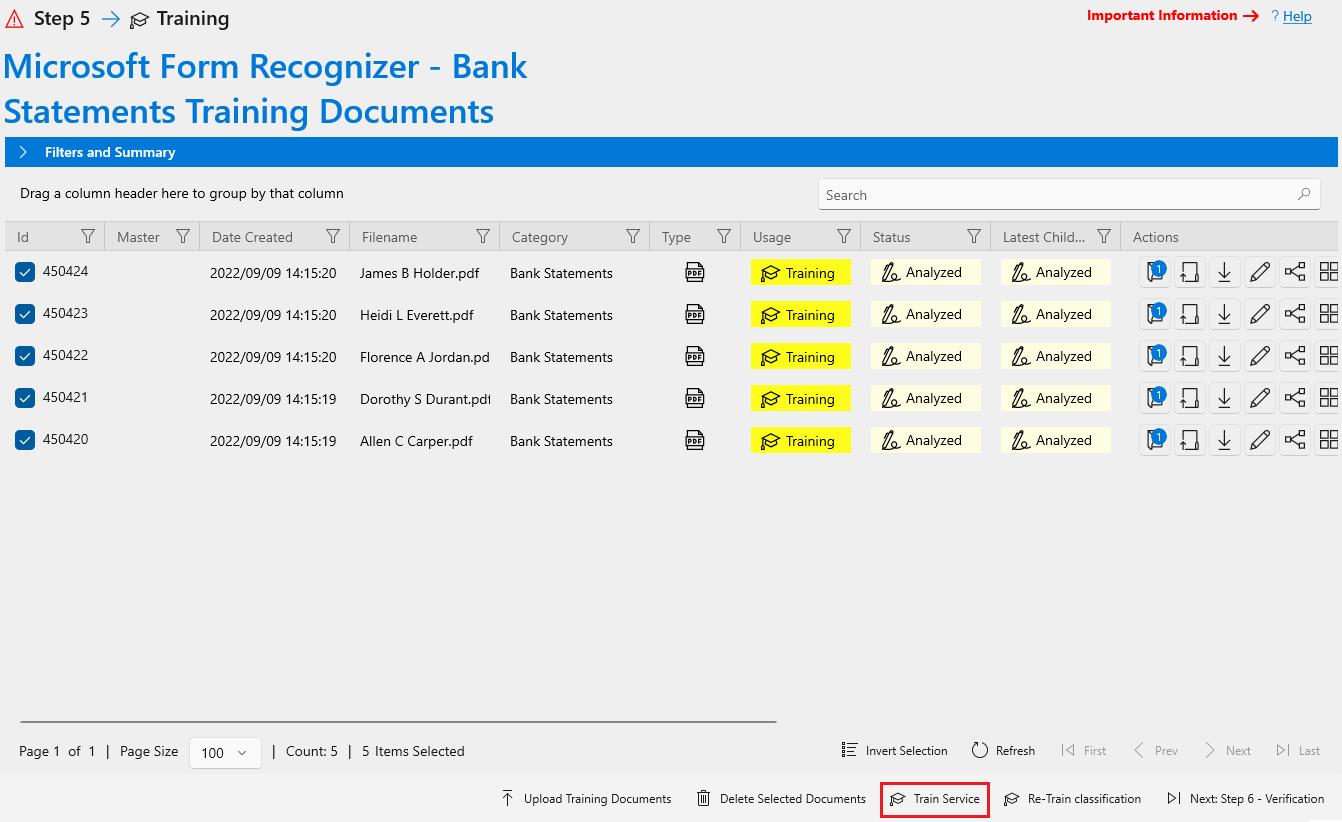Open child documents for Allen C Carper.pdf
Screen dimensions: 1342x822
1155,440
